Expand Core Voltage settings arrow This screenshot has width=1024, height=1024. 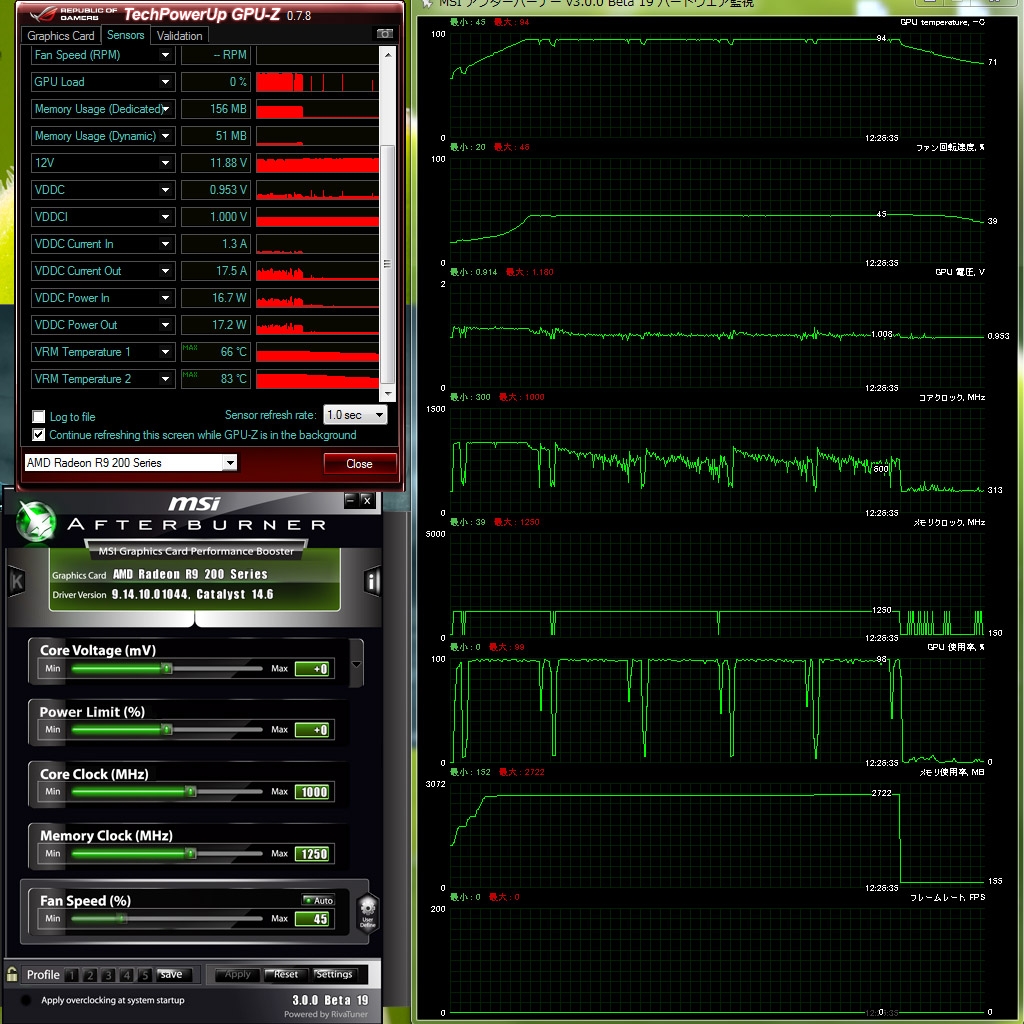(357, 664)
